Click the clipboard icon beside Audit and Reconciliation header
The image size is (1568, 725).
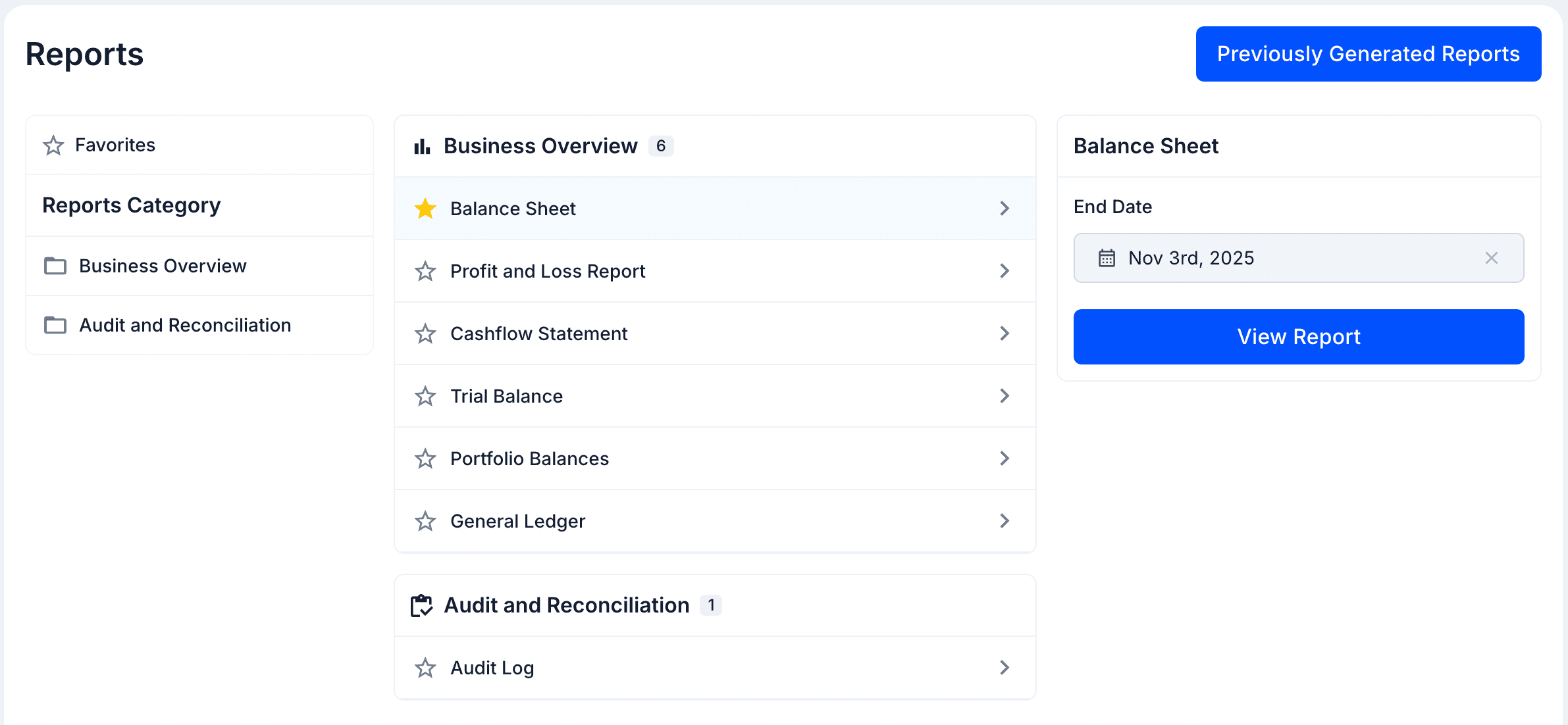422,605
